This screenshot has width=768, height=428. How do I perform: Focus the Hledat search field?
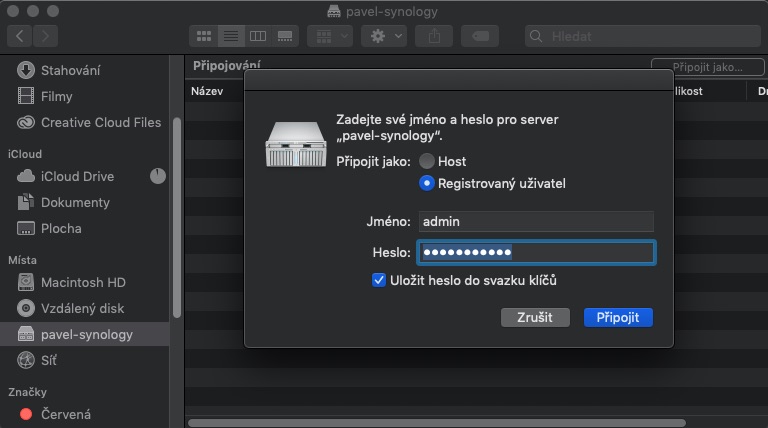(x=643, y=36)
